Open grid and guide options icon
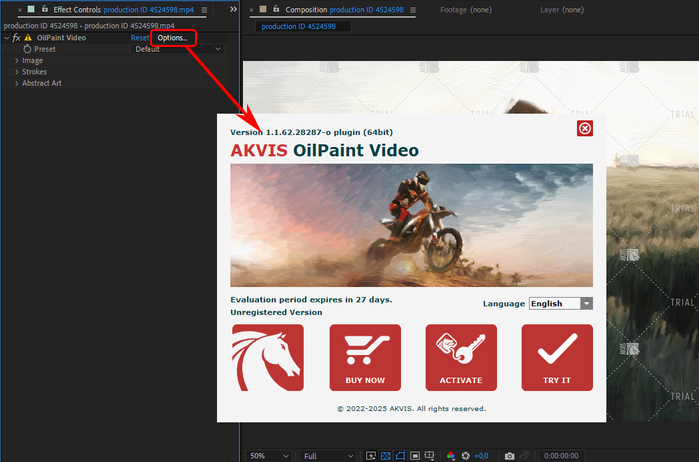Viewport: 699px width, 462px height. (x=429, y=456)
